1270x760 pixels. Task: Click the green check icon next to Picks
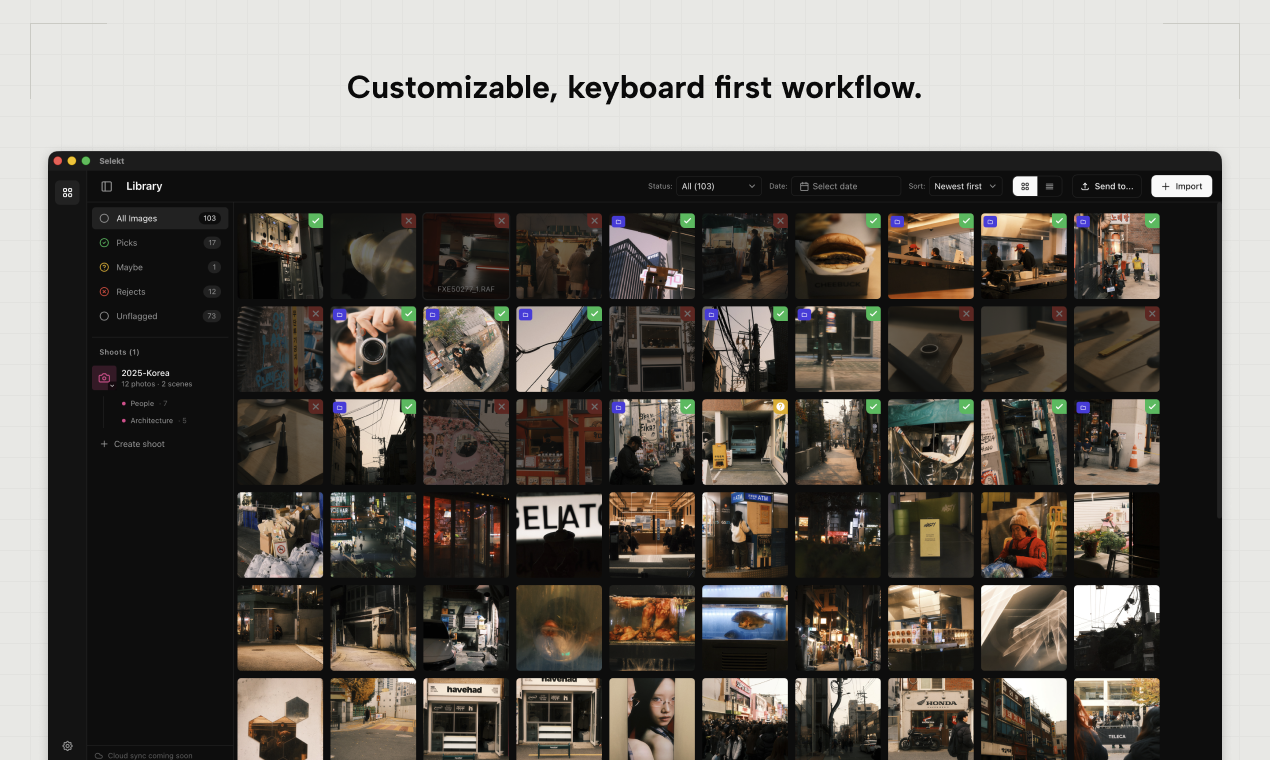pyautogui.click(x=104, y=243)
